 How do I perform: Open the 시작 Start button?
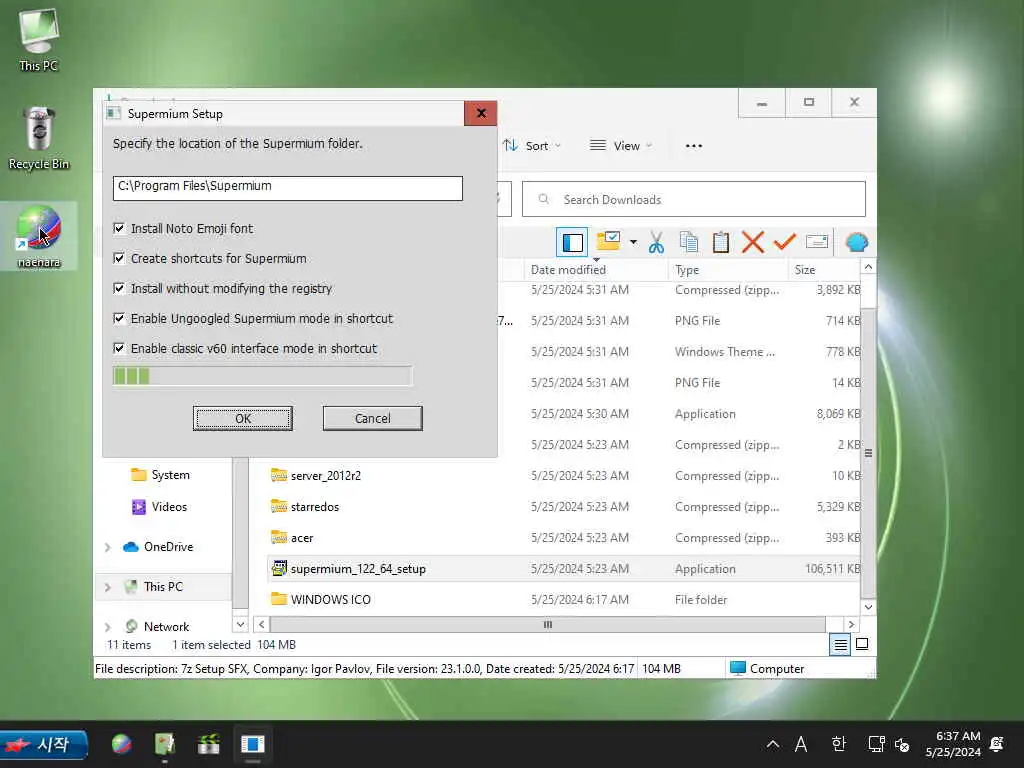point(44,744)
